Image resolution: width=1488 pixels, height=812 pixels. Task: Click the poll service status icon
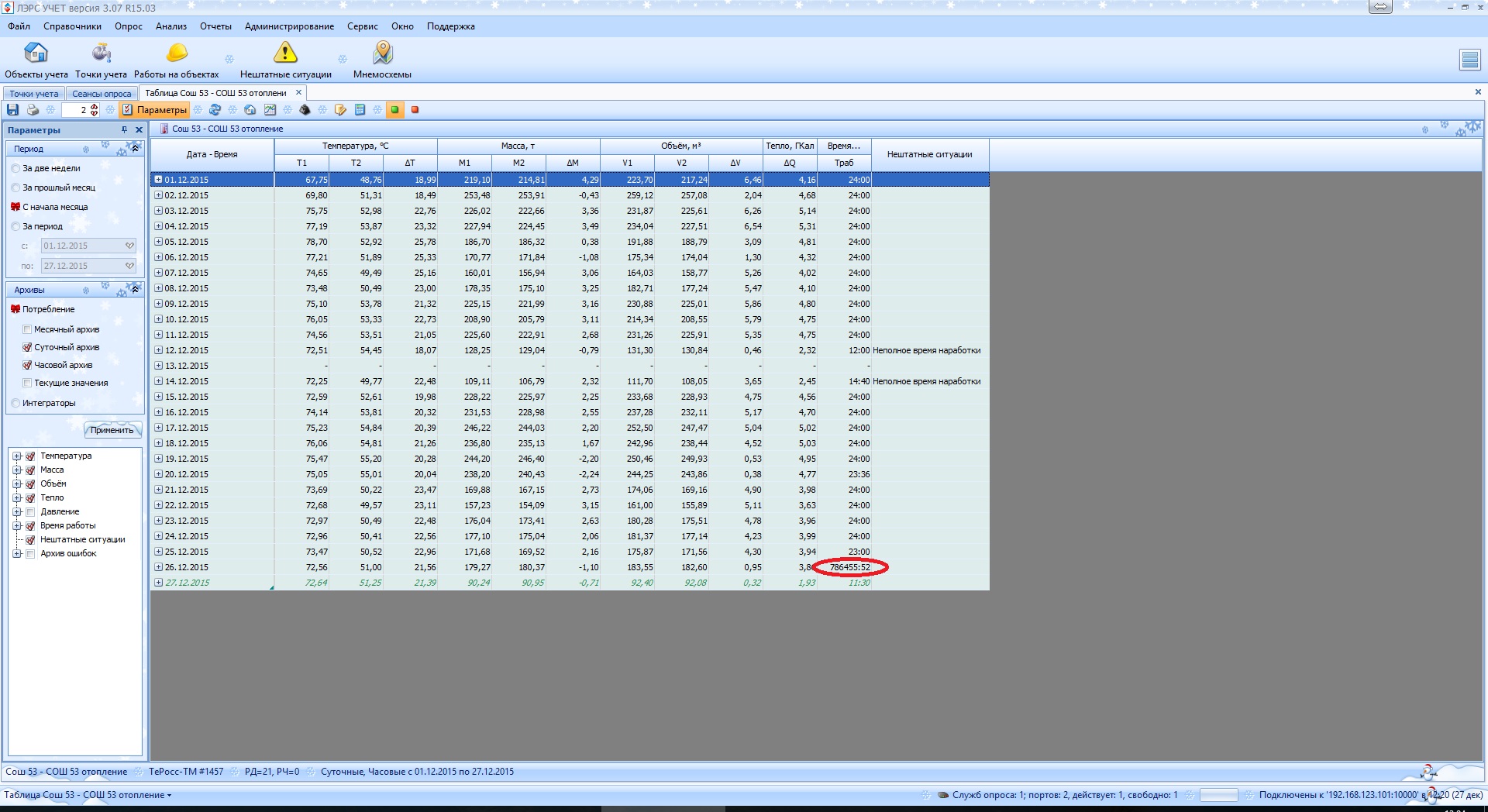942,795
